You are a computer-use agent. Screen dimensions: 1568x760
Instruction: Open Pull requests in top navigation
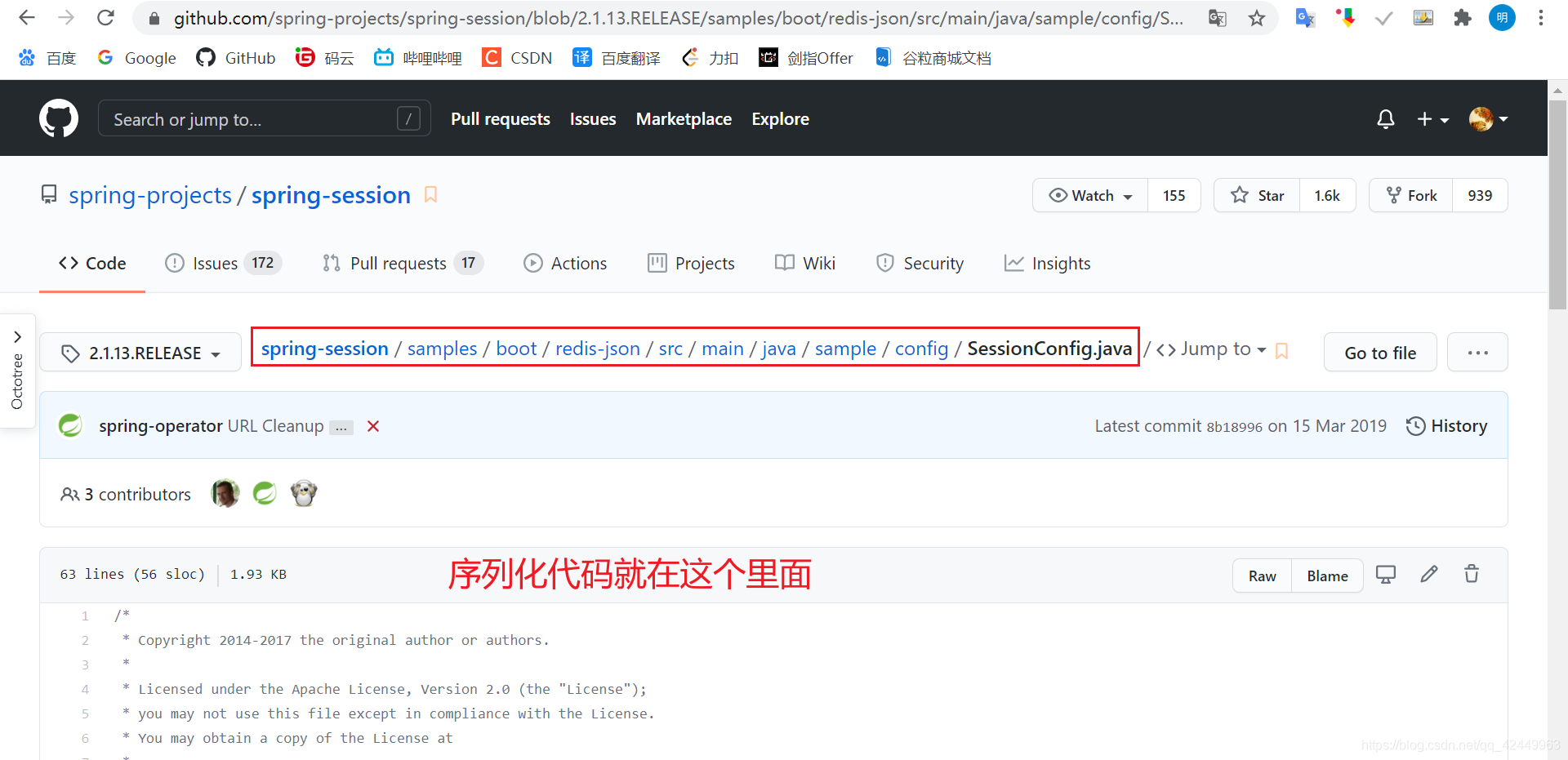tap(500, 119)
